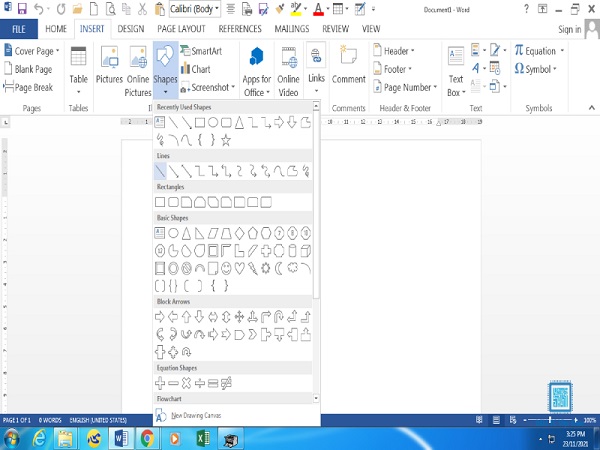Insert a Chart from the ribbon

click(196, 69)
